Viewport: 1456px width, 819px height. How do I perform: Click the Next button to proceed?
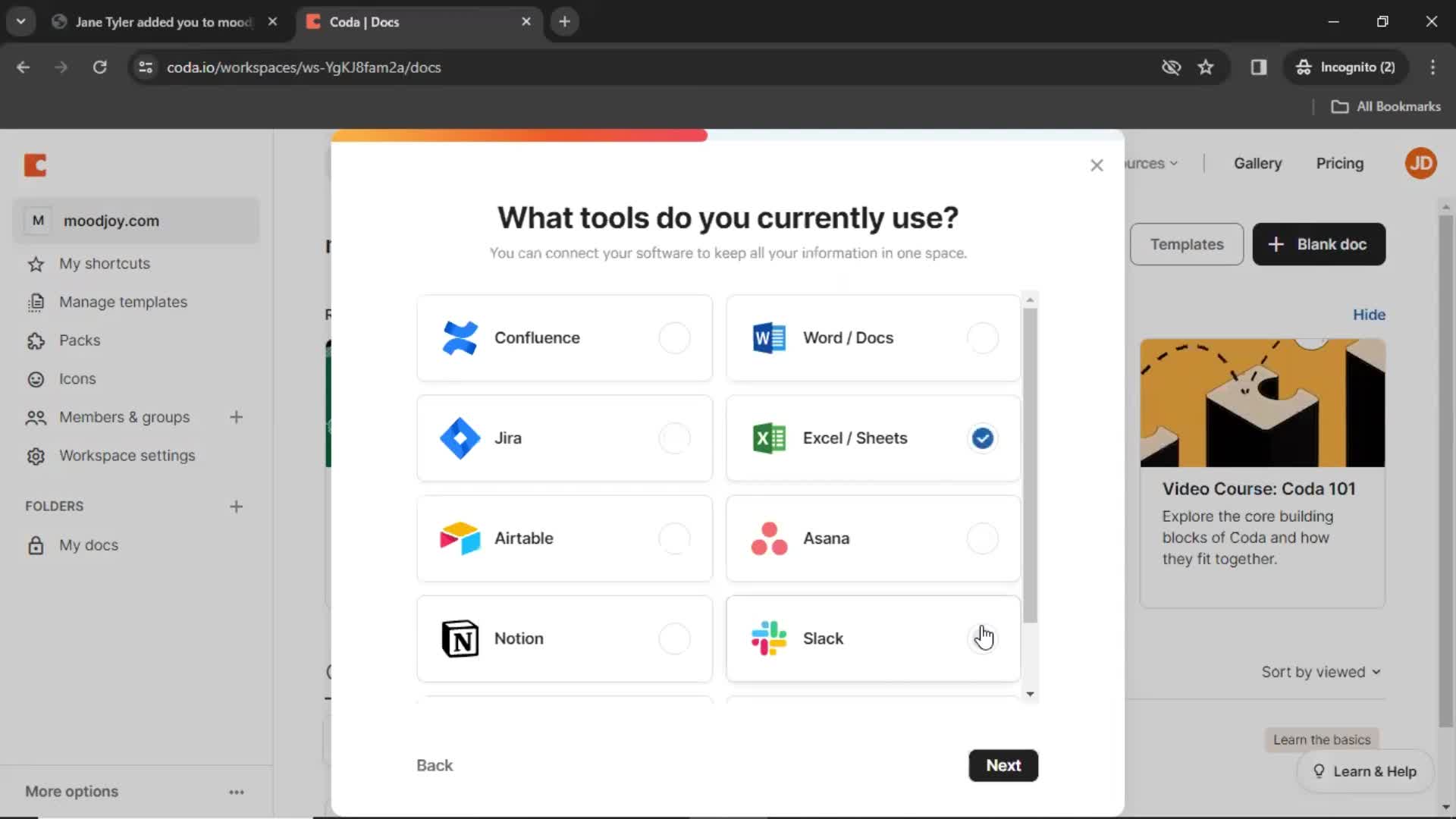pyautogui.click(x=1003, y=765)
